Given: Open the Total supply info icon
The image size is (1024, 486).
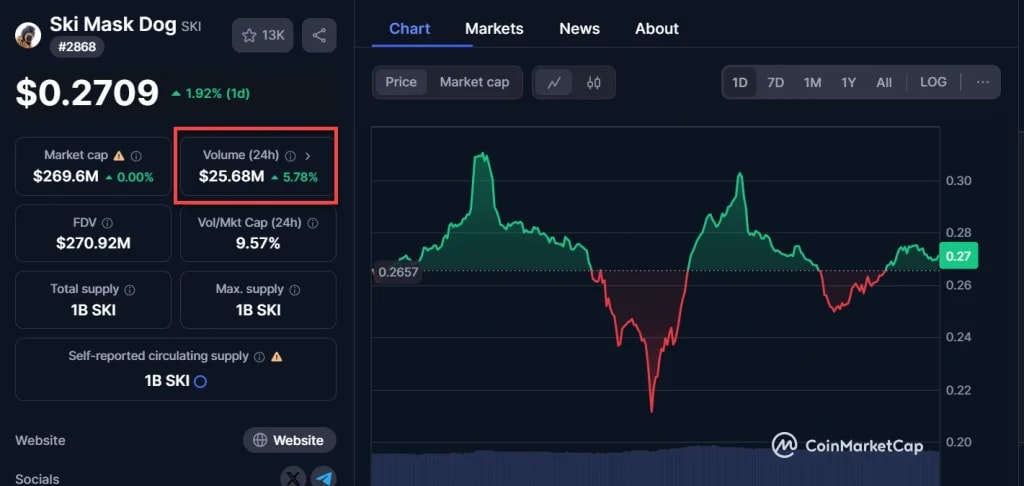Looking at the screenshot, I should pos(130,289).
